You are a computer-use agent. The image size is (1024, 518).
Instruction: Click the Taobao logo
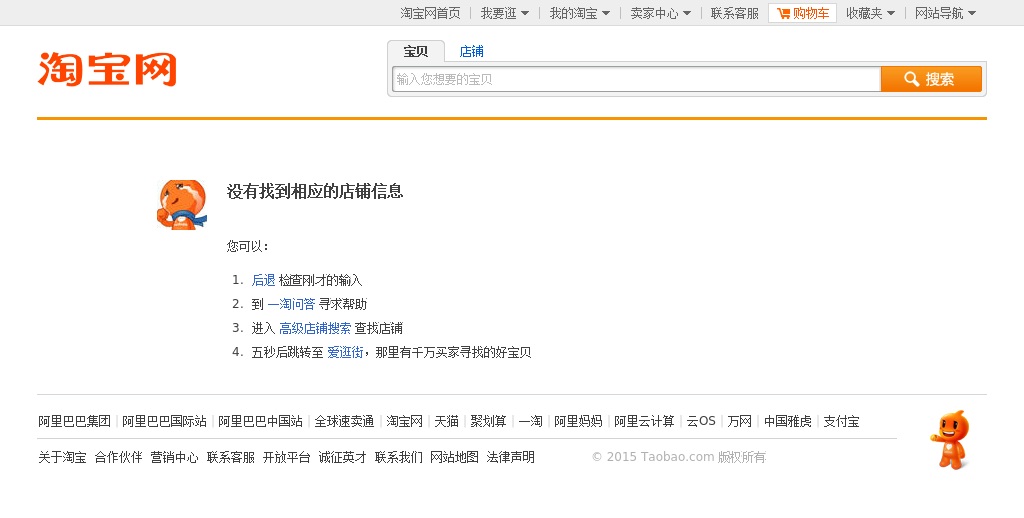pos(107,69)
